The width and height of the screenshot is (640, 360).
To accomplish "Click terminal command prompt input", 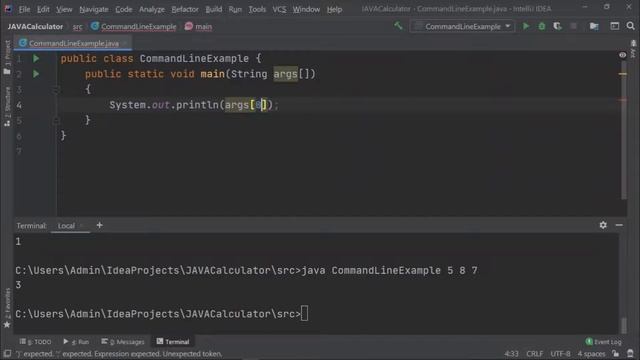I will 304,314.
